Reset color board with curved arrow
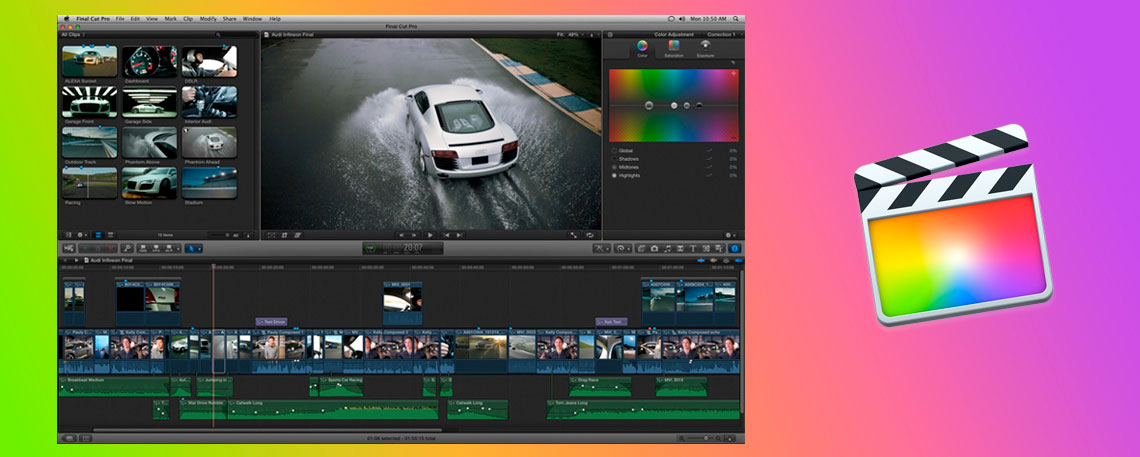This screenshot has width=1140, height=457. tap(733, 63)
